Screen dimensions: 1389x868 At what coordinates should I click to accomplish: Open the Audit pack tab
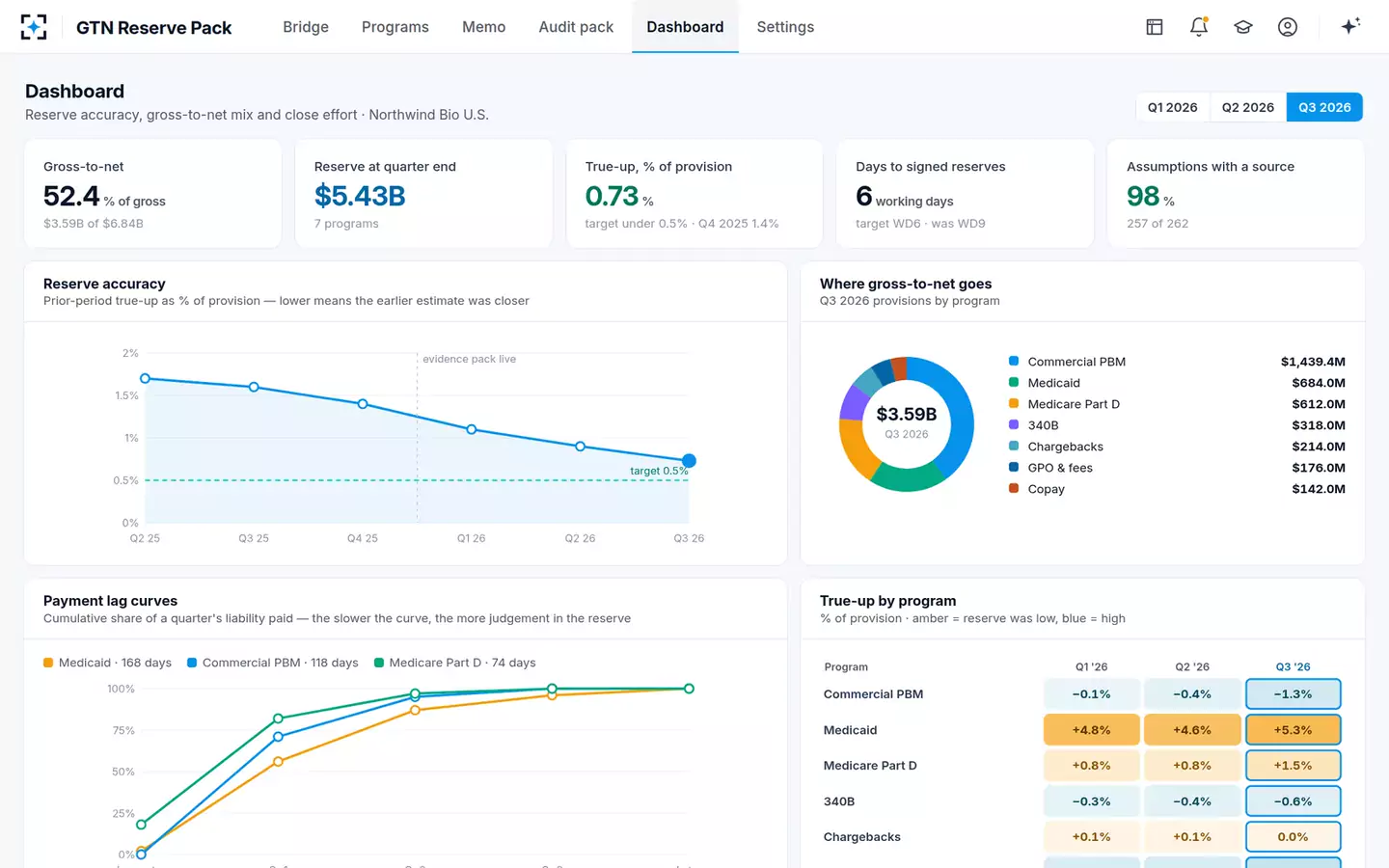(x=576, y=27)
